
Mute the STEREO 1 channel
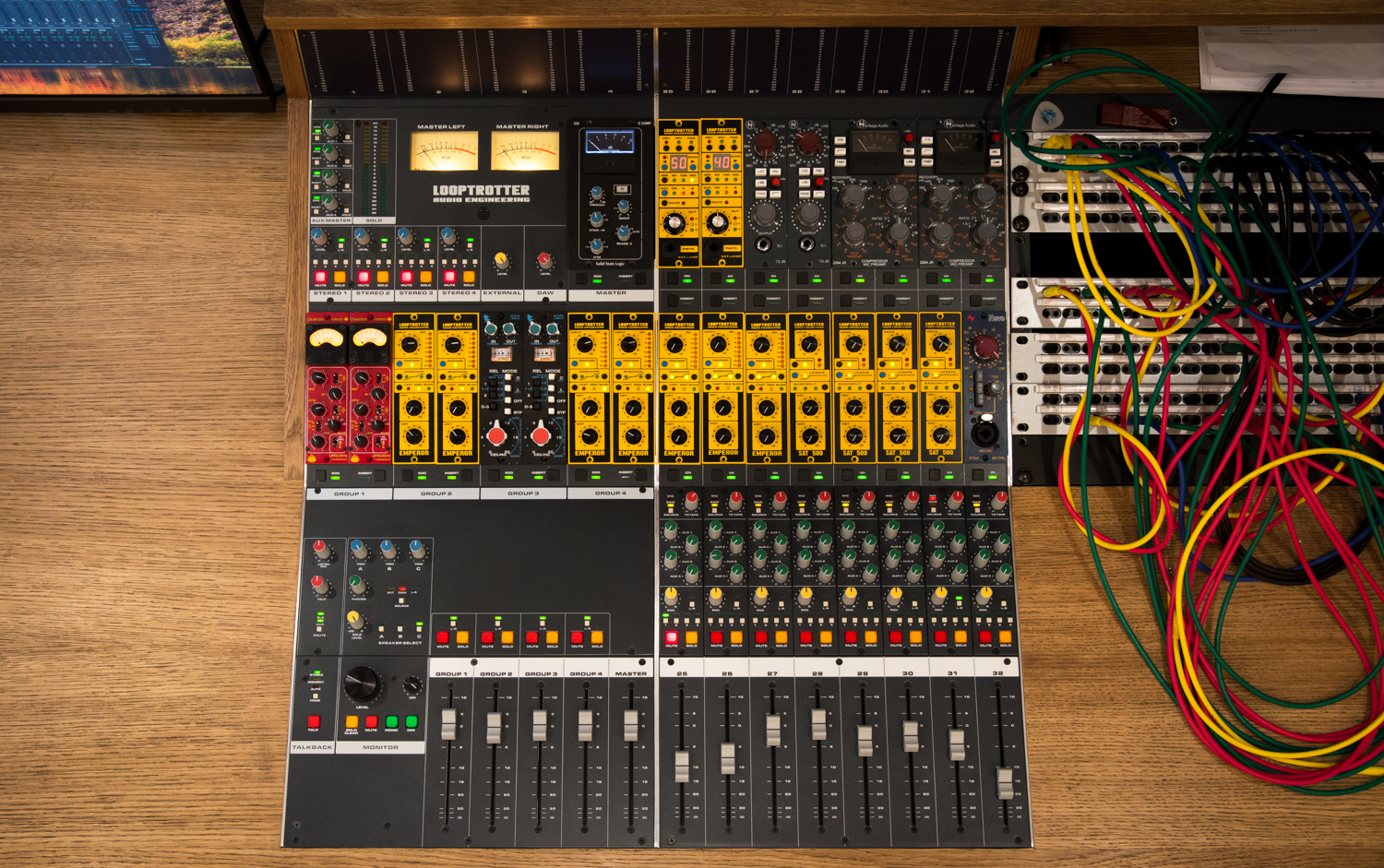[x=320, y=278]
